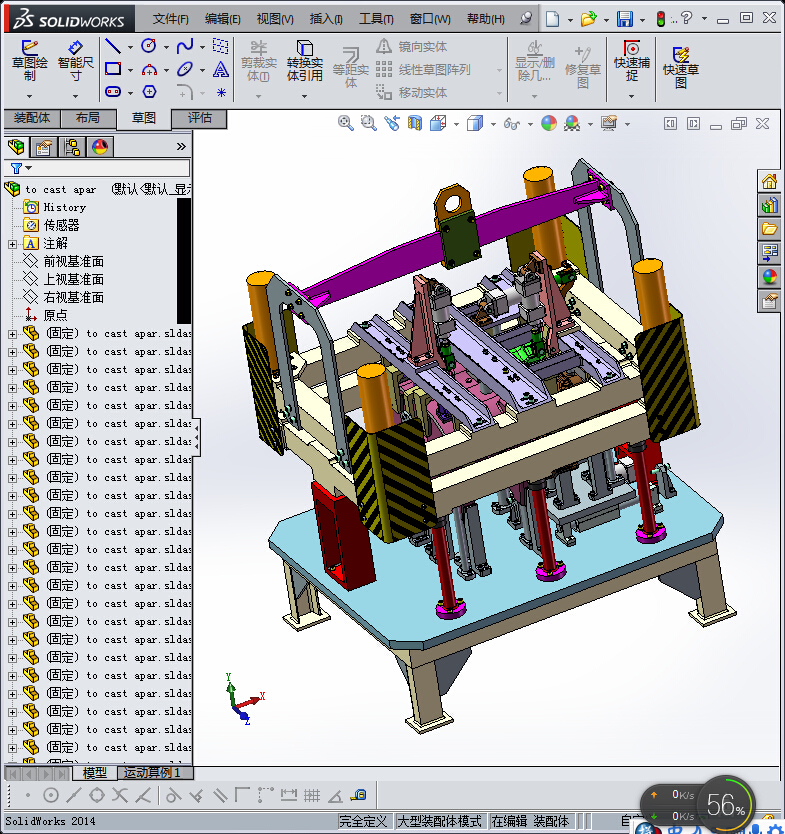Select the Ellipse sketch tool
785x834 pixels.
click(185, 69)
